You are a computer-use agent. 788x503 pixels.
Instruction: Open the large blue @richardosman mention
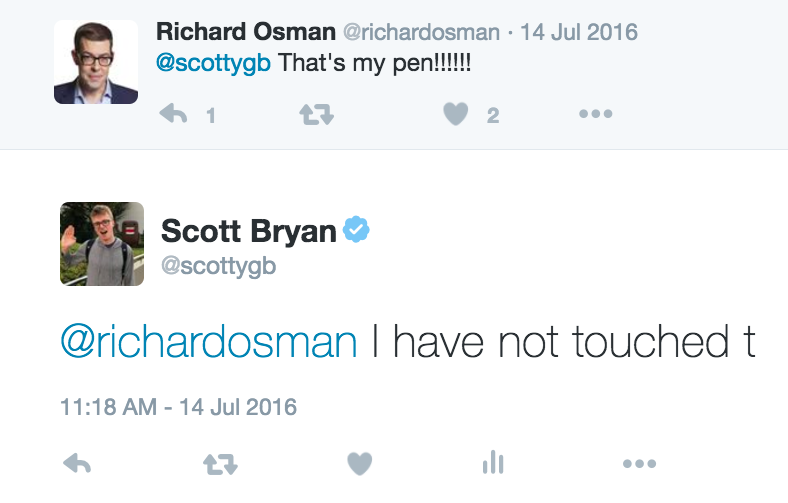point(209,343)
